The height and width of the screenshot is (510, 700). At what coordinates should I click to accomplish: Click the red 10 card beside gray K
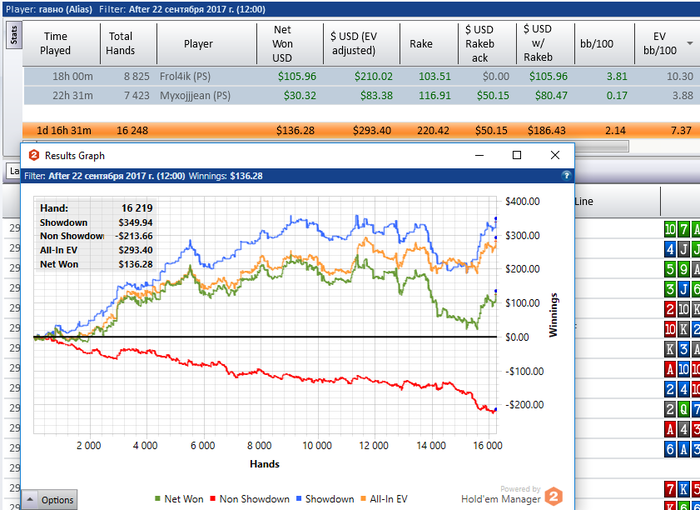670,329
